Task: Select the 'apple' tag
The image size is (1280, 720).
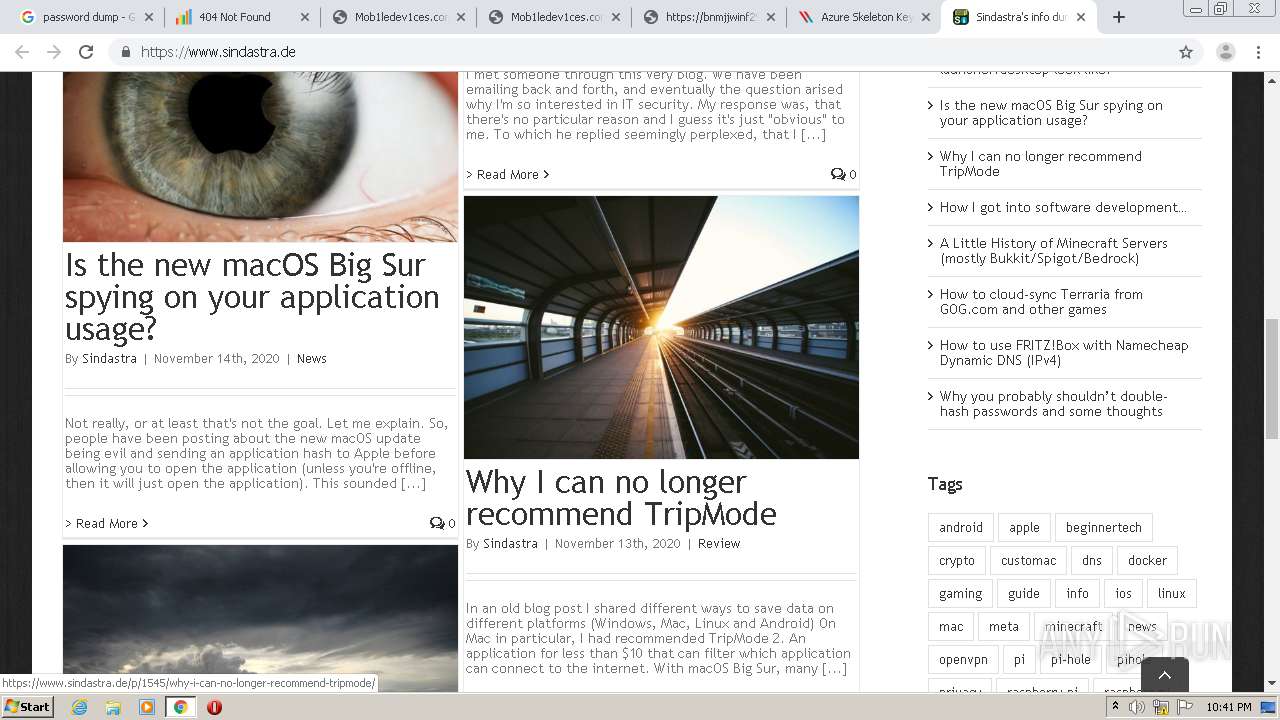Action: tap(1024, 527)
